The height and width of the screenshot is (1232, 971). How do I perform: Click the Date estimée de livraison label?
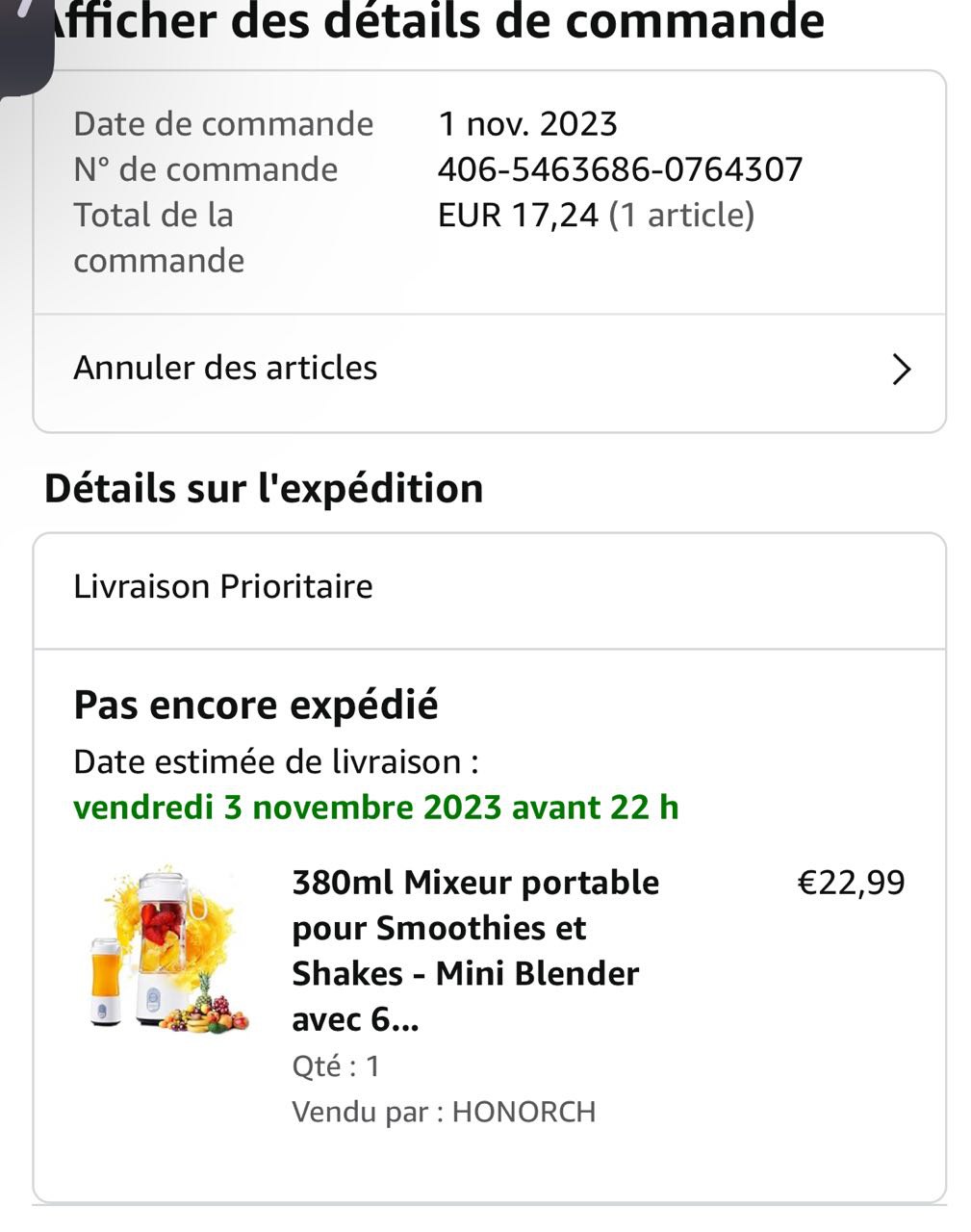pos(276,762)
